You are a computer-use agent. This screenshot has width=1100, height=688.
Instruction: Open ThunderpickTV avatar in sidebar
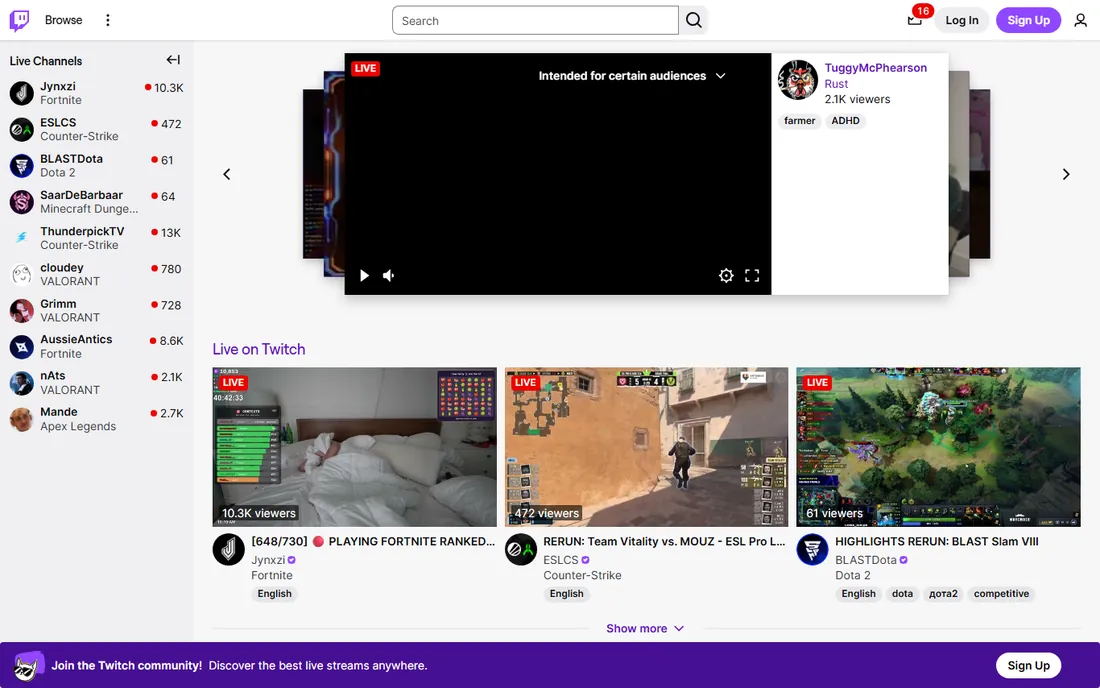tap(22, 238)
